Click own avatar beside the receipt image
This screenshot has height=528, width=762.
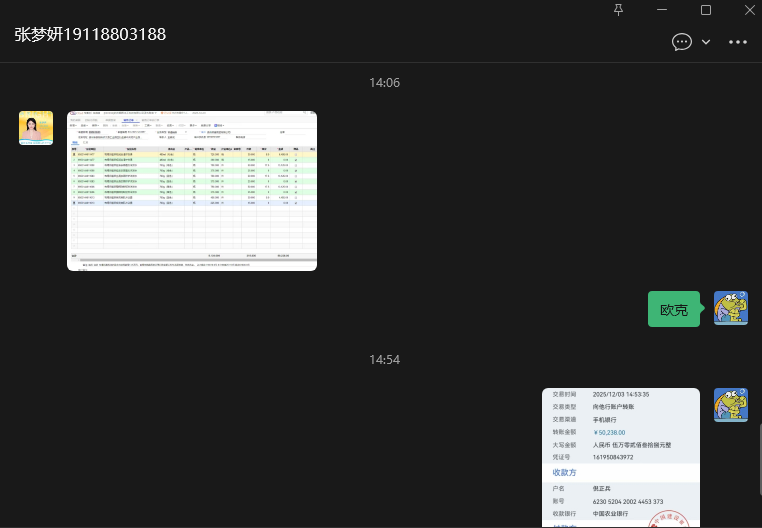coord(731,405)
